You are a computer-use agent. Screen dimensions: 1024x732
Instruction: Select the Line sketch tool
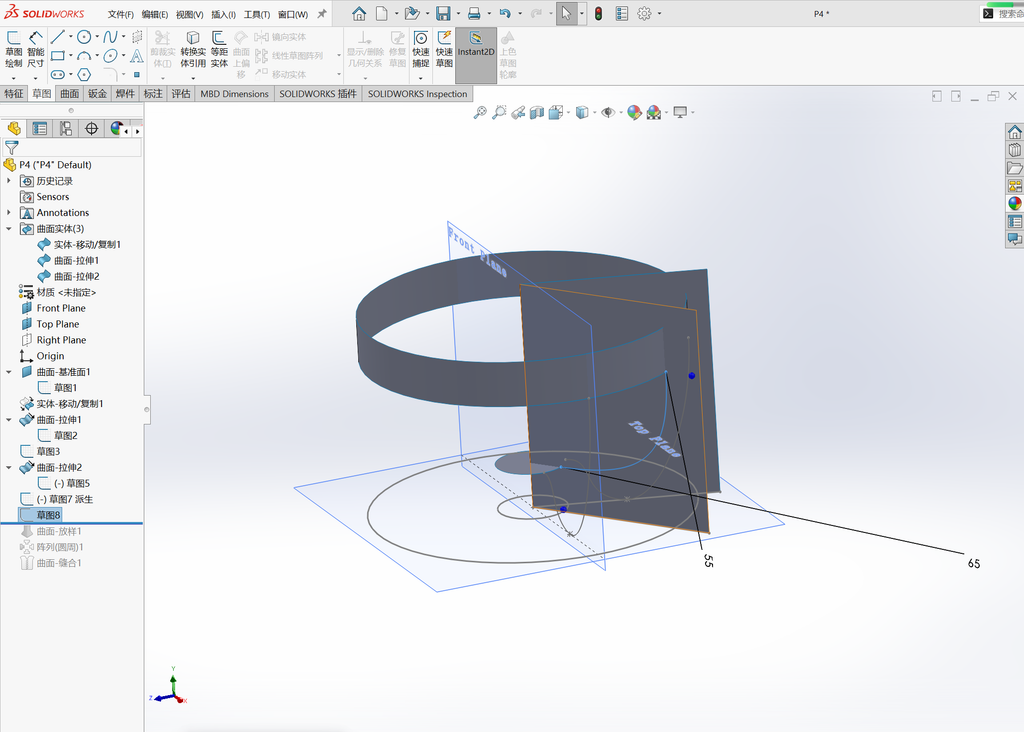pyautogui.click(x=58, y=37)
